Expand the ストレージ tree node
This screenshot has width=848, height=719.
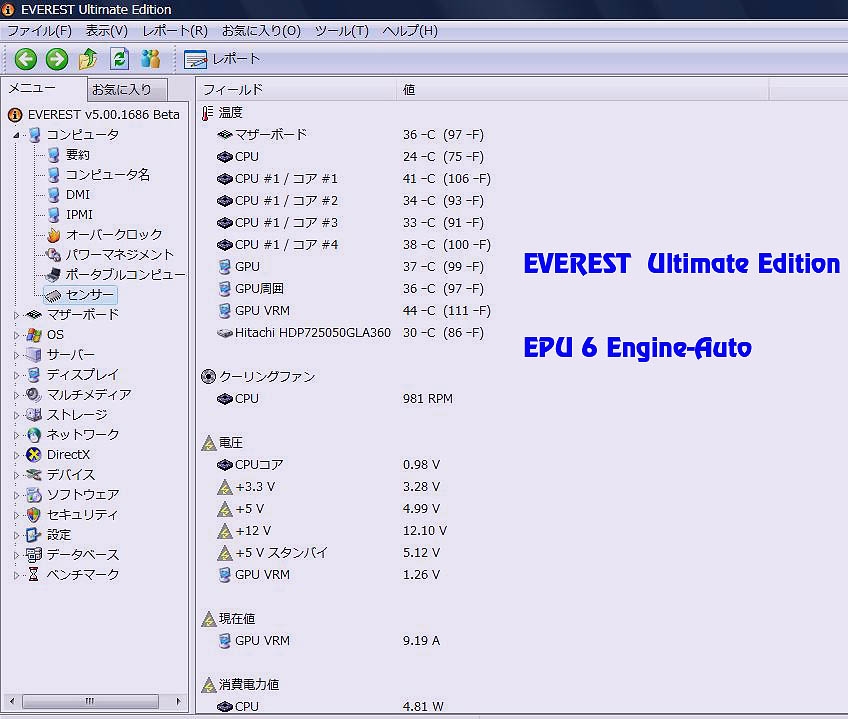point(16,415)
